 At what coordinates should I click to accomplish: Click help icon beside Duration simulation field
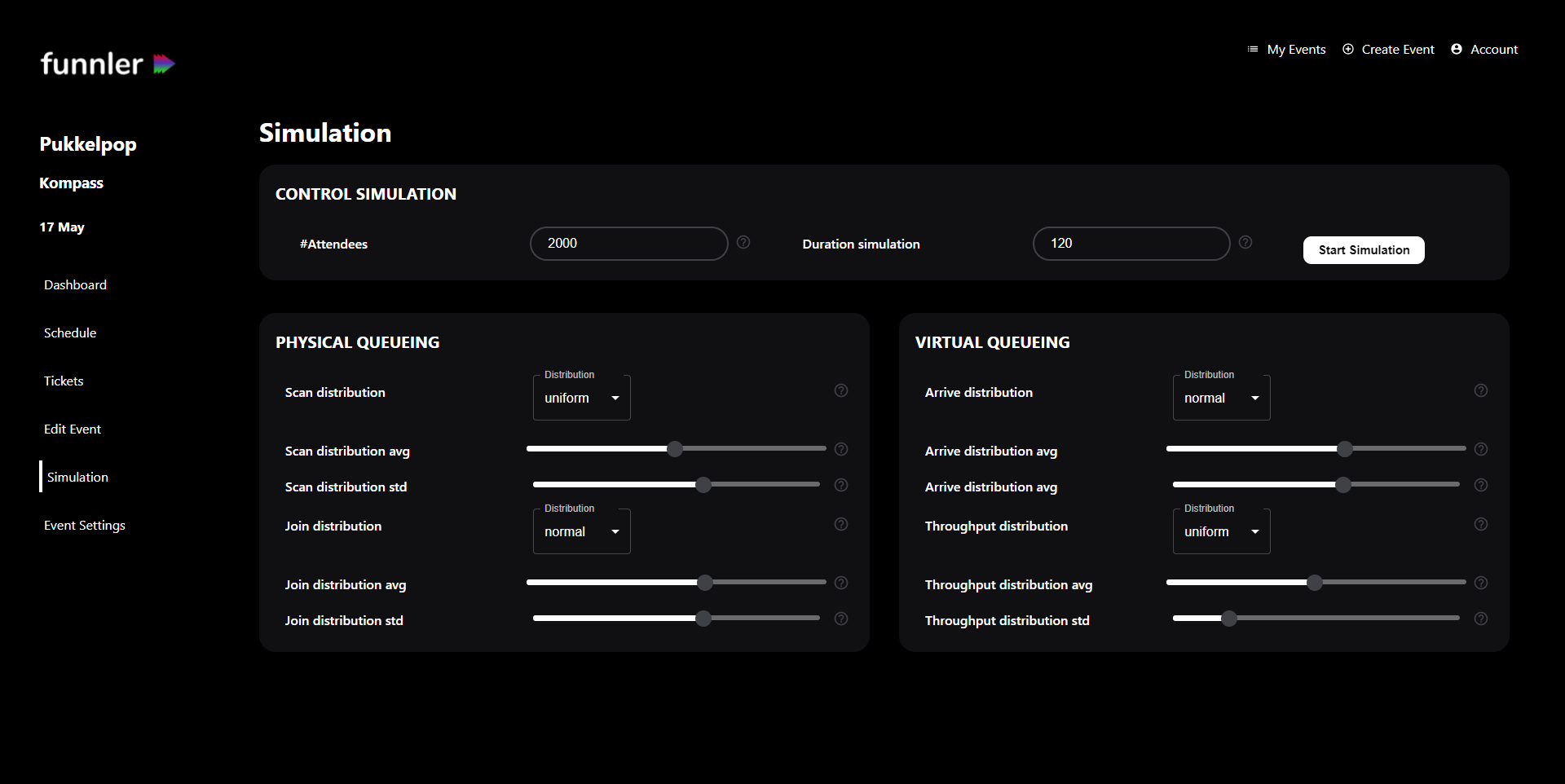1245,242
